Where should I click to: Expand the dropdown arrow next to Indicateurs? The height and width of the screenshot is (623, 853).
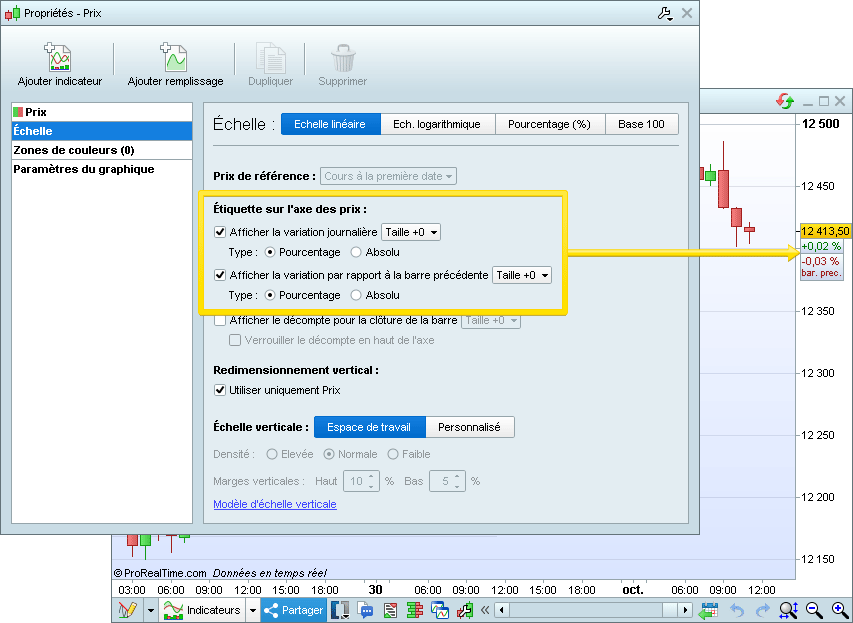253,610
